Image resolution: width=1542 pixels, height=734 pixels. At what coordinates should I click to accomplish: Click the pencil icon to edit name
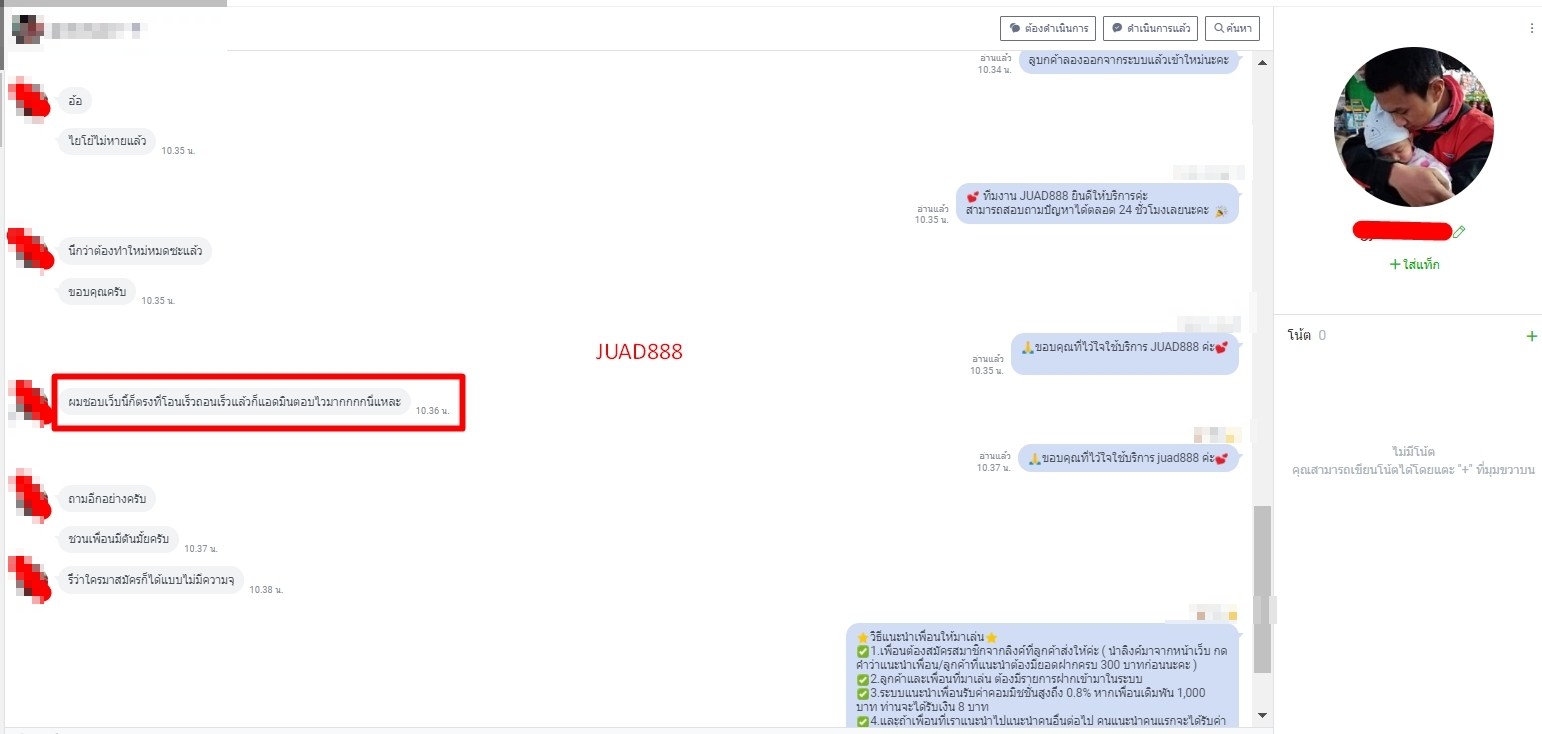pos(1459,232)
